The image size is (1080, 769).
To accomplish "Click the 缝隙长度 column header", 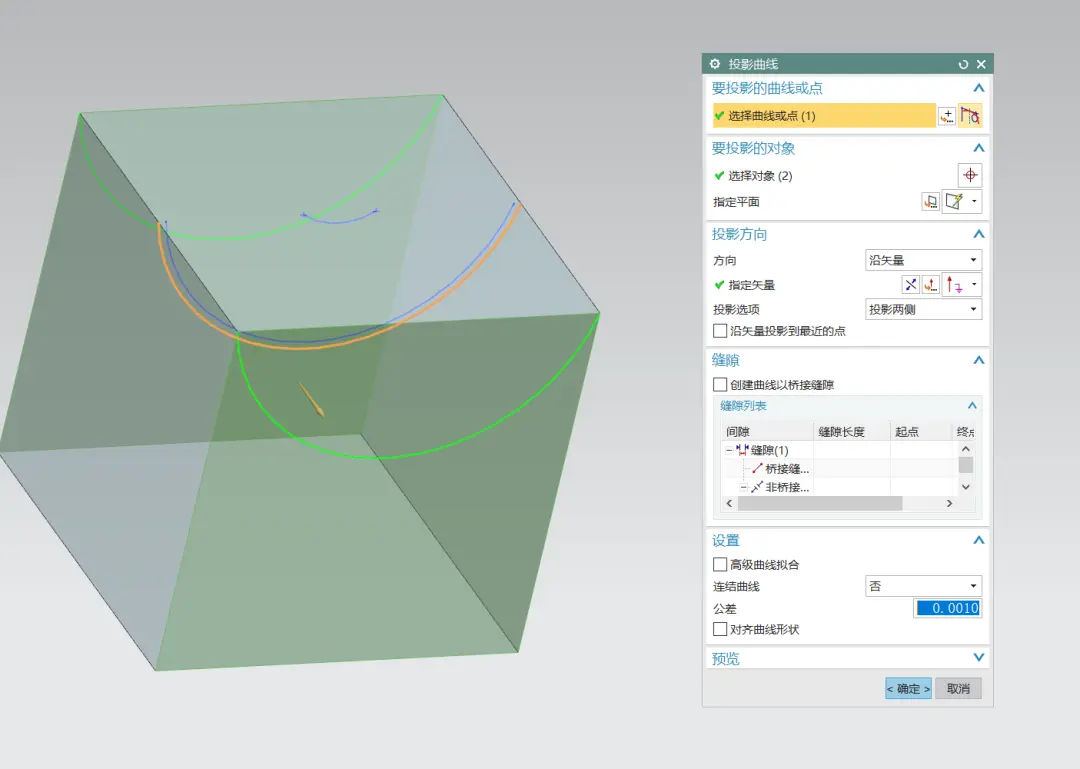I will [x=851, y=431].
